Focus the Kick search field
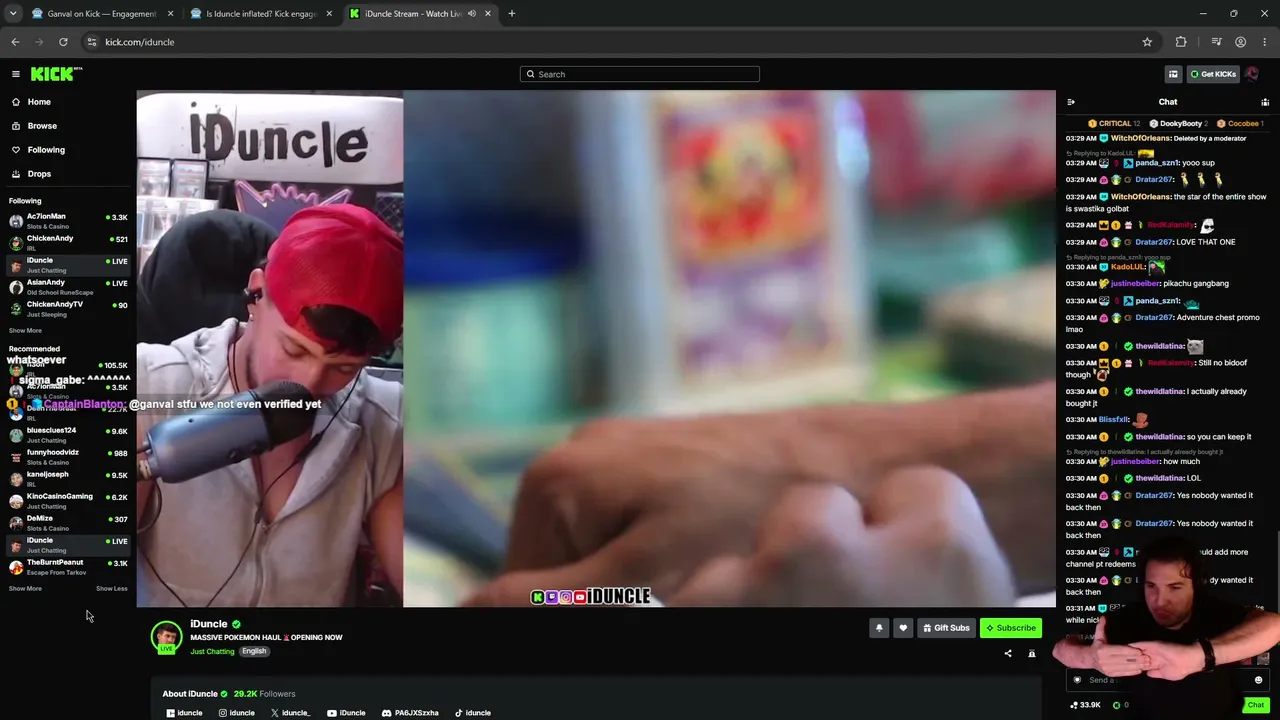Image resolution: width=1280 pixels, height=720 pixels. [640, 74]
